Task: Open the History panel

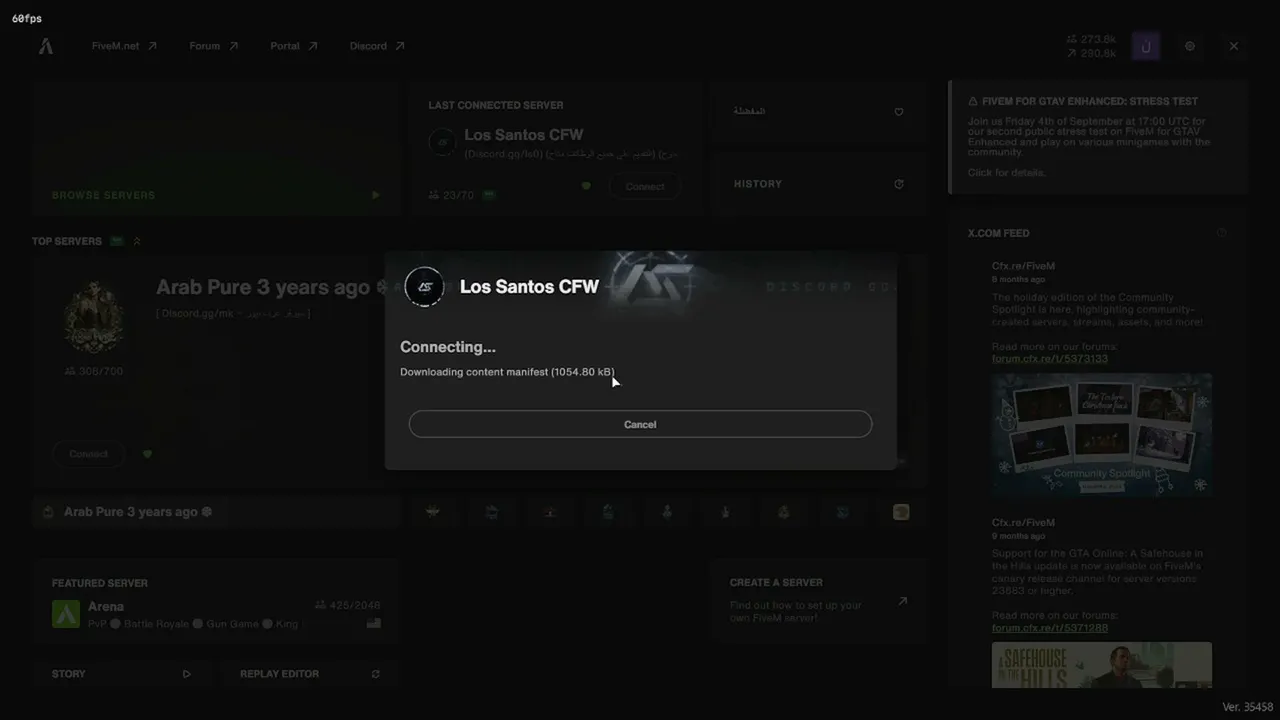Action: point(819,184)
